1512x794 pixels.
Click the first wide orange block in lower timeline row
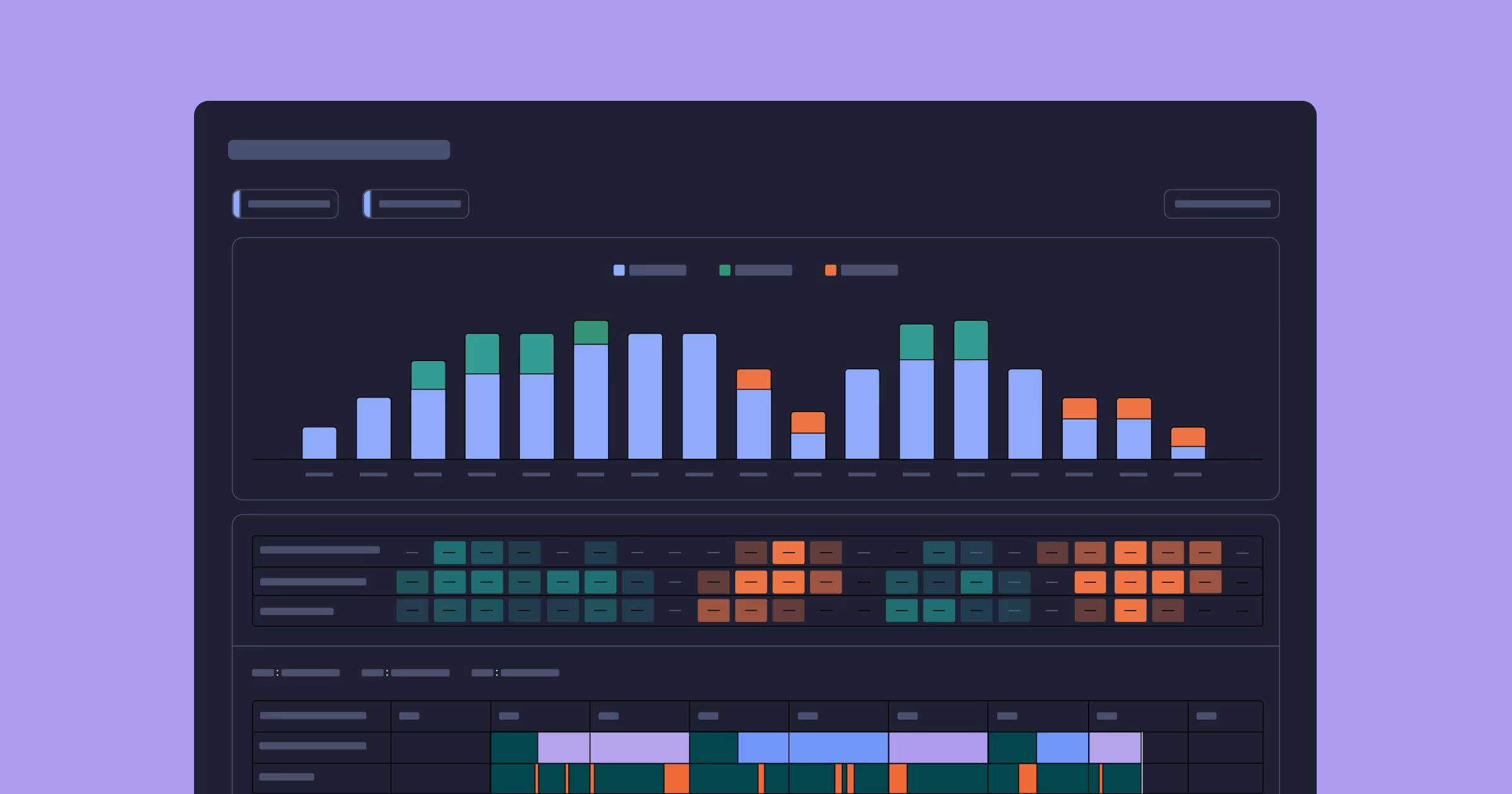tap(677, 779)
